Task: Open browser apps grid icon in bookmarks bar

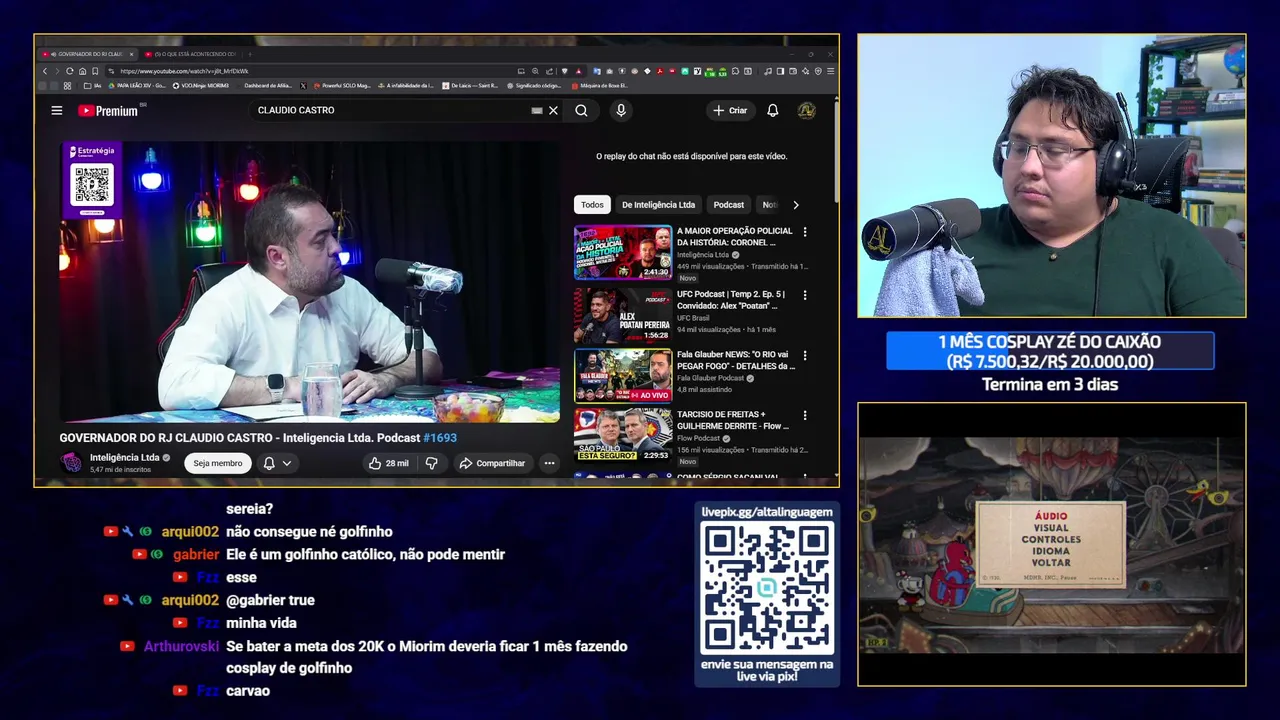Action: point(68,86)
